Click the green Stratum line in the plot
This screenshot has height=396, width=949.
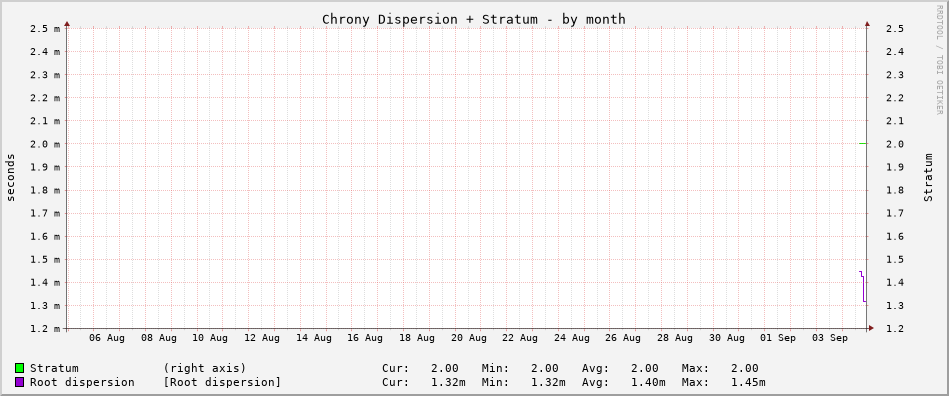point(863,144)
